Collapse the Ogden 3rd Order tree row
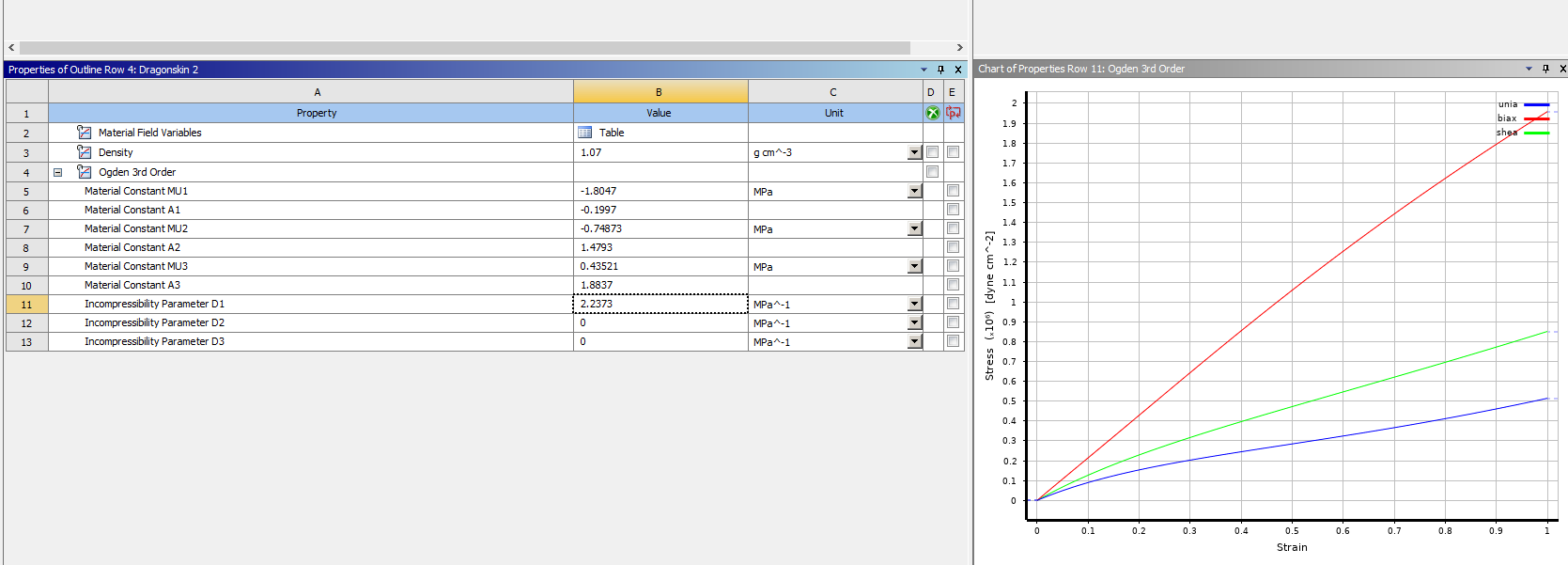This screenshot has width=1568, height=565. 57,172
